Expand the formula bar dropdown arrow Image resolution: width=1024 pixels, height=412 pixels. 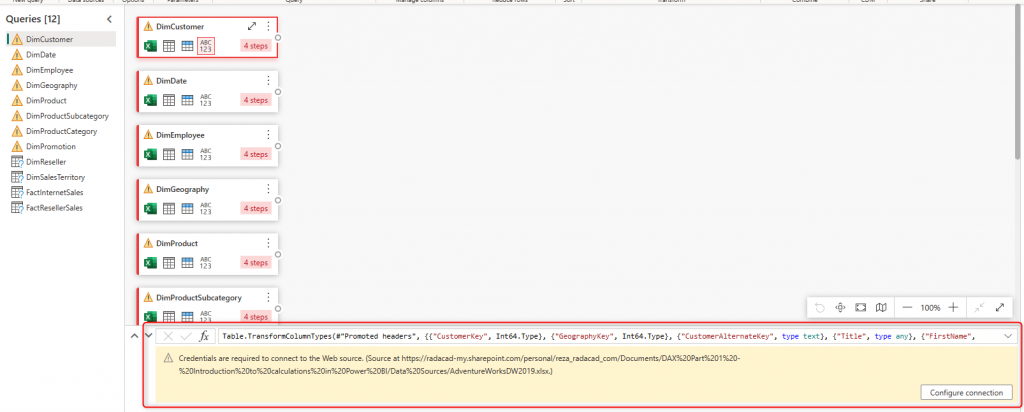pyautogui.click(x=1006, y=337)
